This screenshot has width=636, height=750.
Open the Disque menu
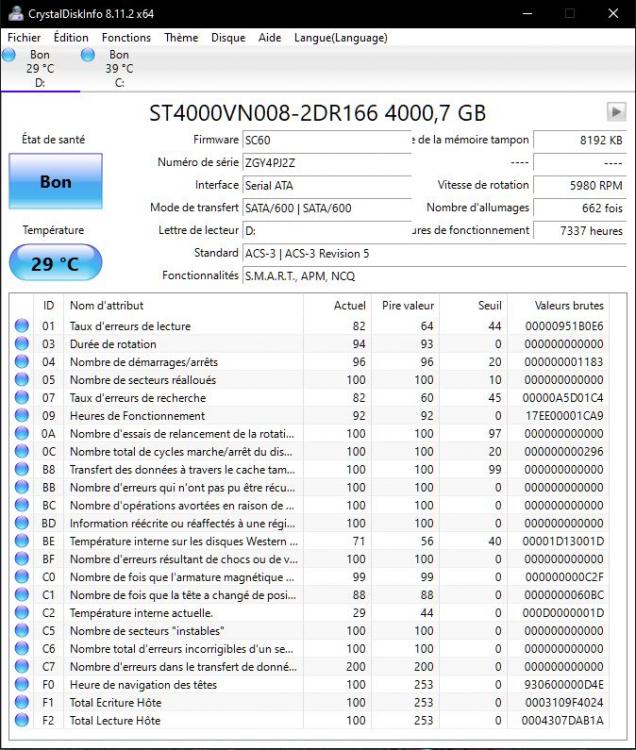pyautogui.click(x=228, y=37)
